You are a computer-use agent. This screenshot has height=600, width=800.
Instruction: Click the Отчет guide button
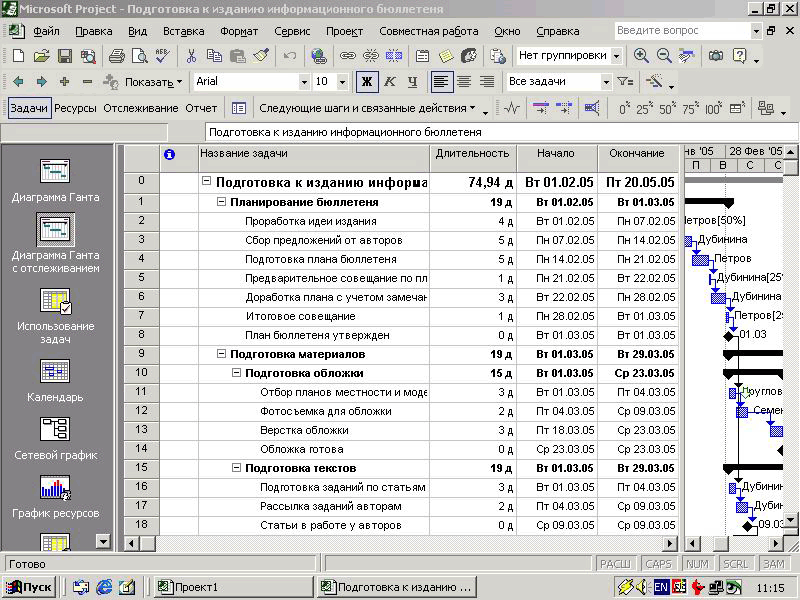click(201, 108)
